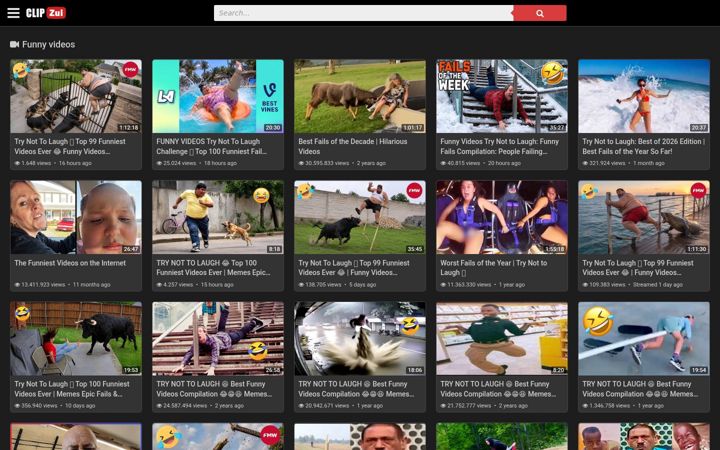The image size is (720, 450).
Task: Click the camera icon beside Funny videos
Action: (14, 45)
